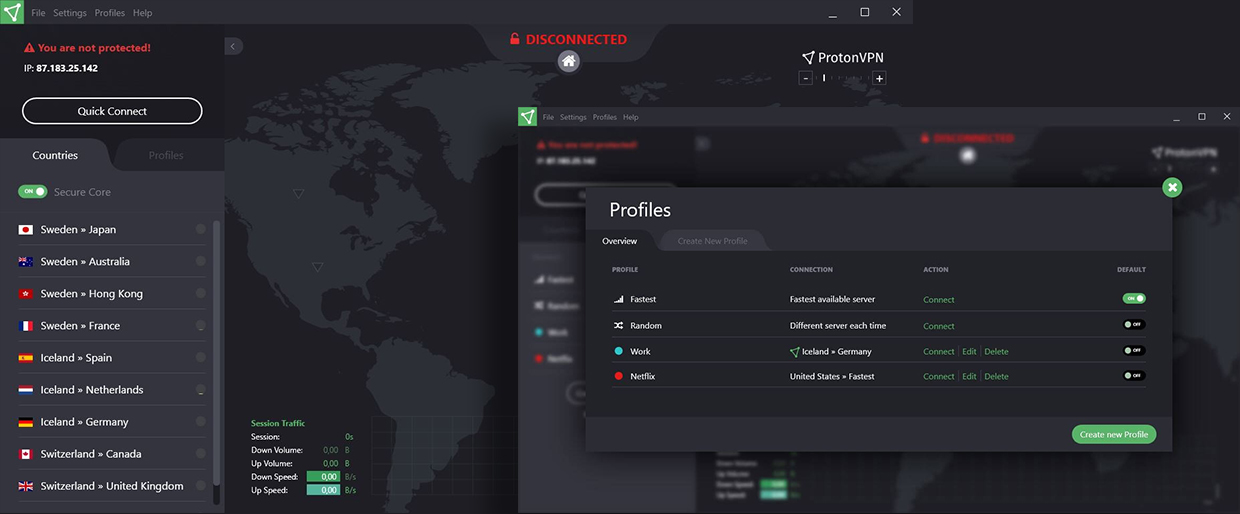Image resolution: width=1240 pixels, height=514 pixels.
Task: Click the Canada flag icon in list
Action: (x=26, y=454)
